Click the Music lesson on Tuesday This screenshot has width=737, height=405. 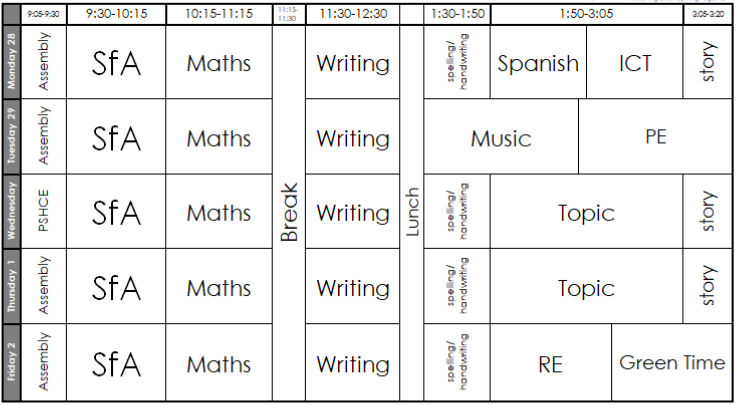point(501,138)
